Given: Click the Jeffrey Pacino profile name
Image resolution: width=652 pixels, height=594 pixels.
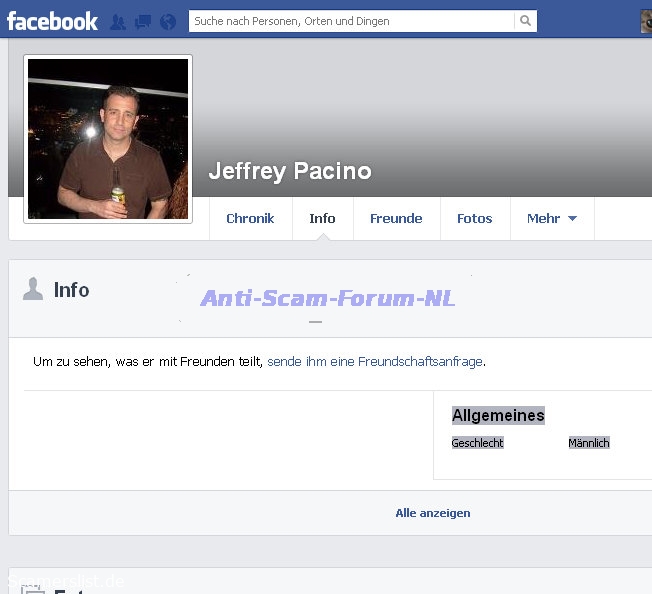Looking at the screenshot, I should tap(289, 171).
